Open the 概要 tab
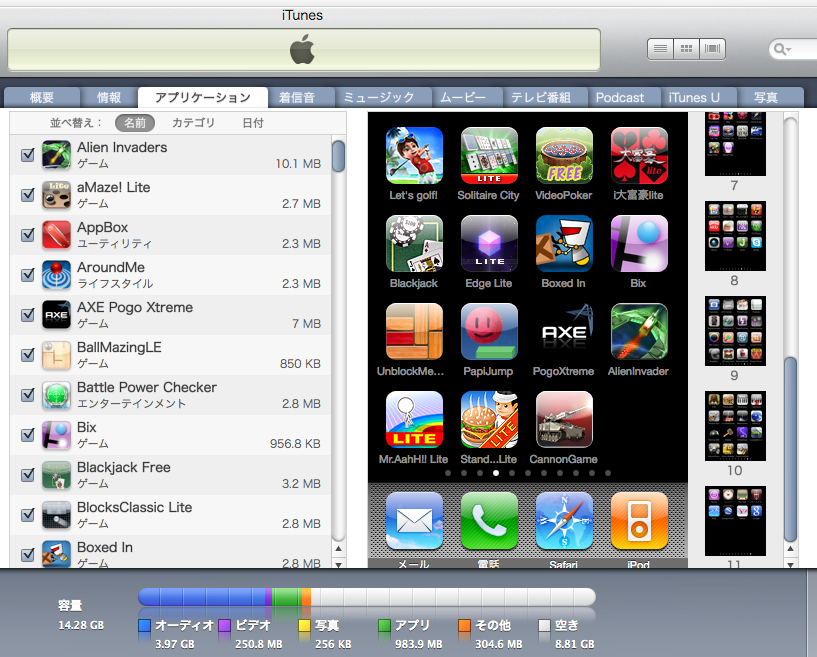Viewport: 817px width, 657px height. tap(42, 97)
